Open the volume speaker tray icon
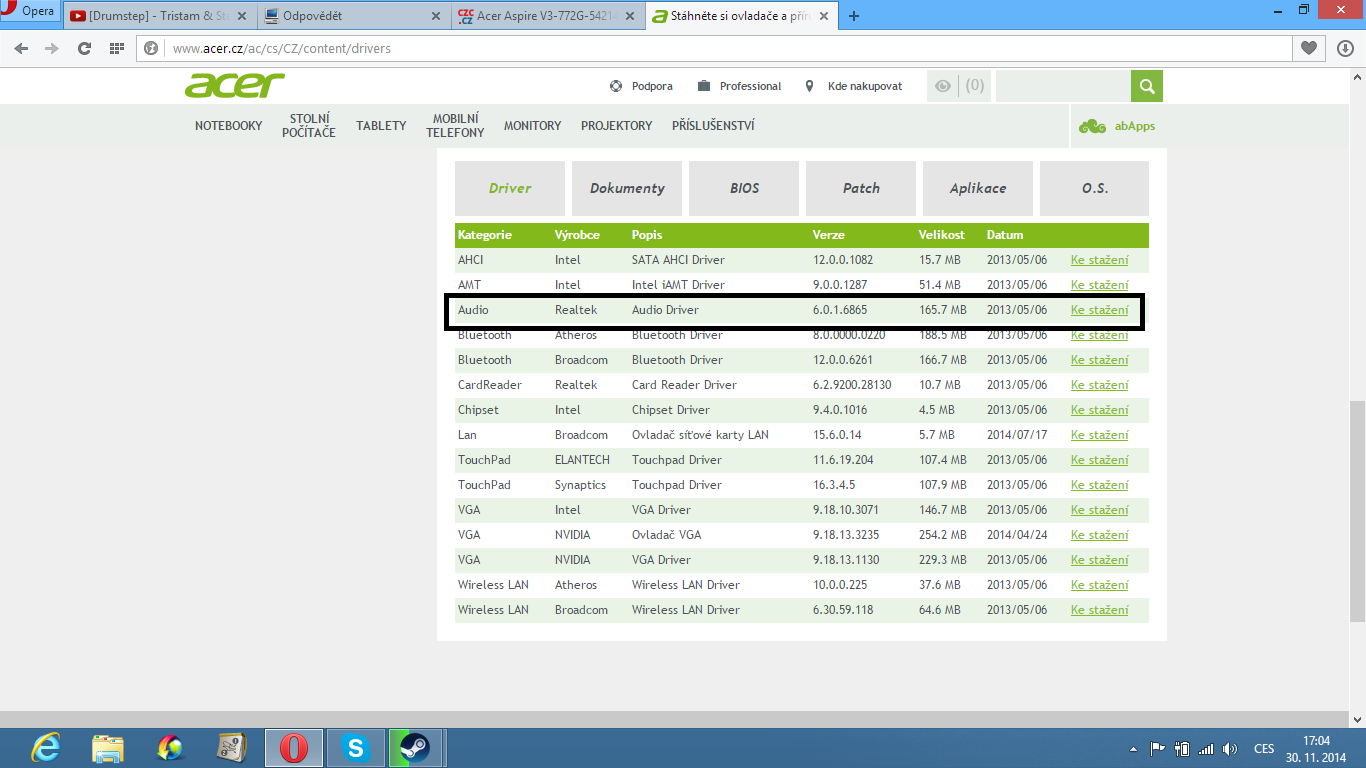Viewport: 1366px width, 768px height. coord(1230,748)
